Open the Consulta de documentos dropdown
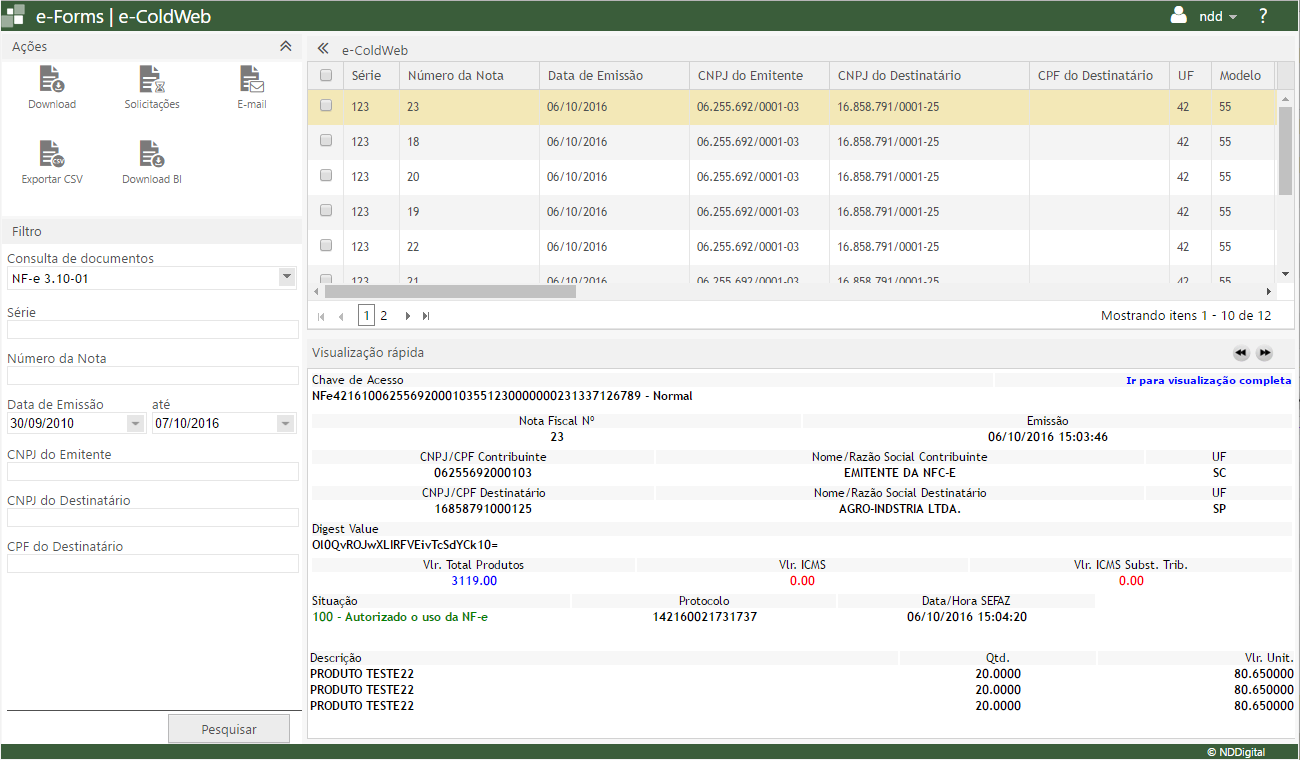1301x761 pixels. [x=286, y=277]
